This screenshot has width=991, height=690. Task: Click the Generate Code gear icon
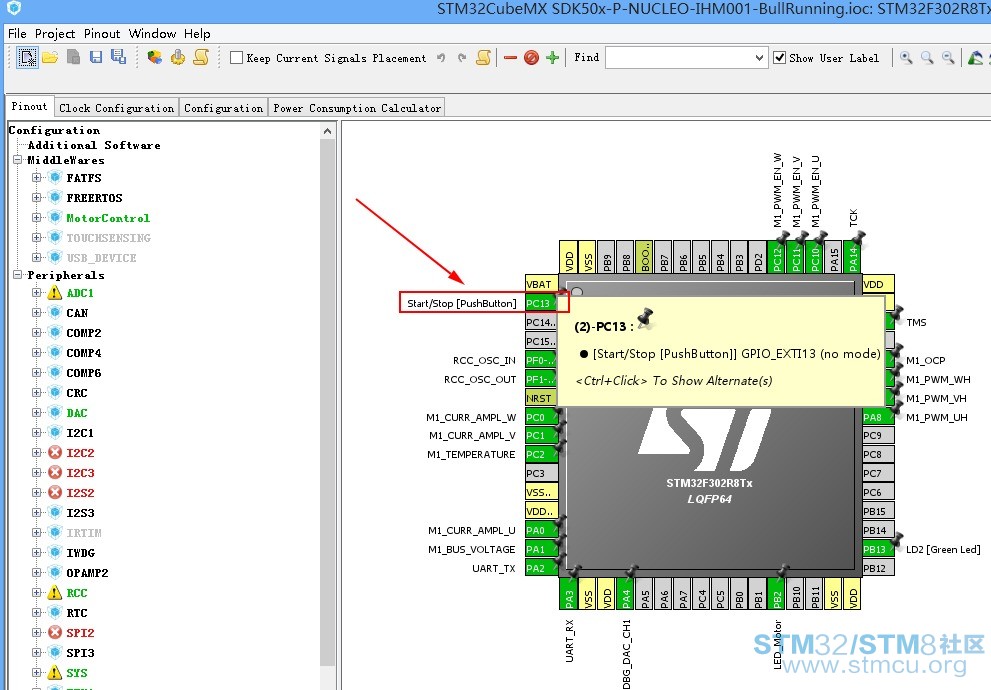point(178,58)
